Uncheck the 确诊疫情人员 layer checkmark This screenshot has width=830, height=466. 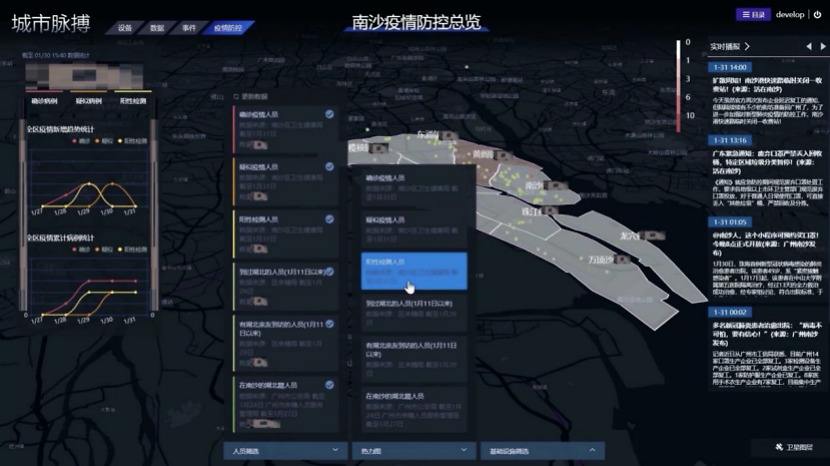coord(330,115)
